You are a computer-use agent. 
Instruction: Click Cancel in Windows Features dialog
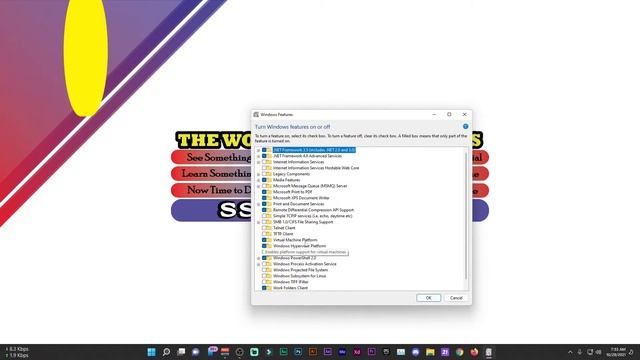tap(456, 298)
